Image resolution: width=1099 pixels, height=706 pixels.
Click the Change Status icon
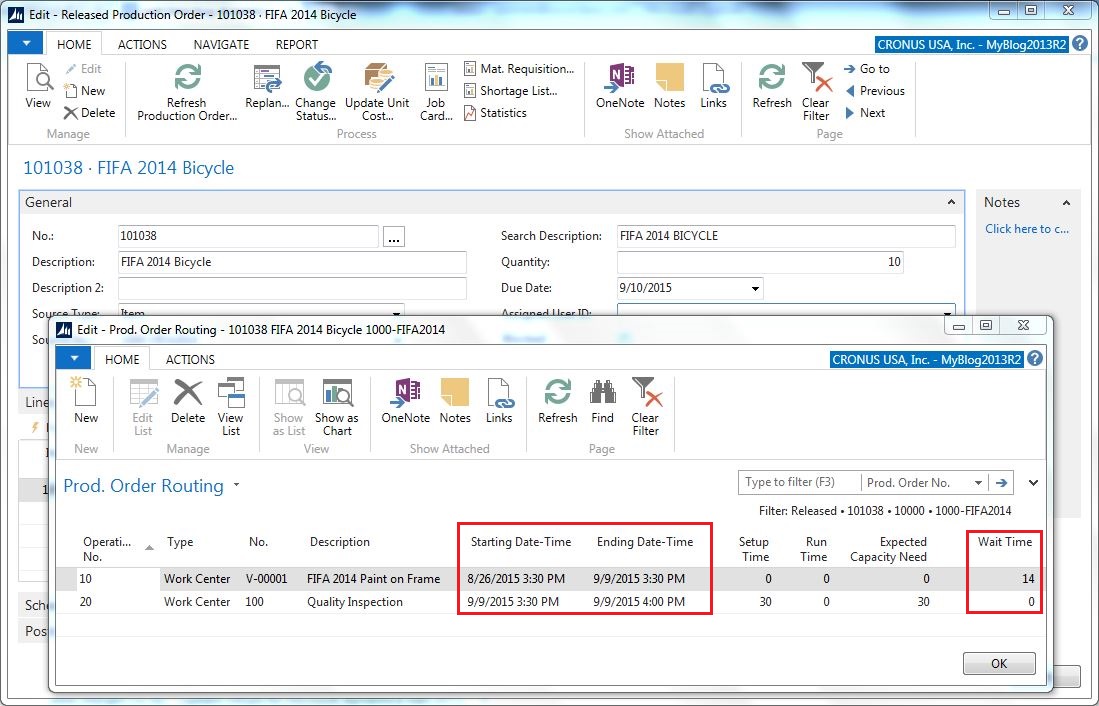coord(316,91)
